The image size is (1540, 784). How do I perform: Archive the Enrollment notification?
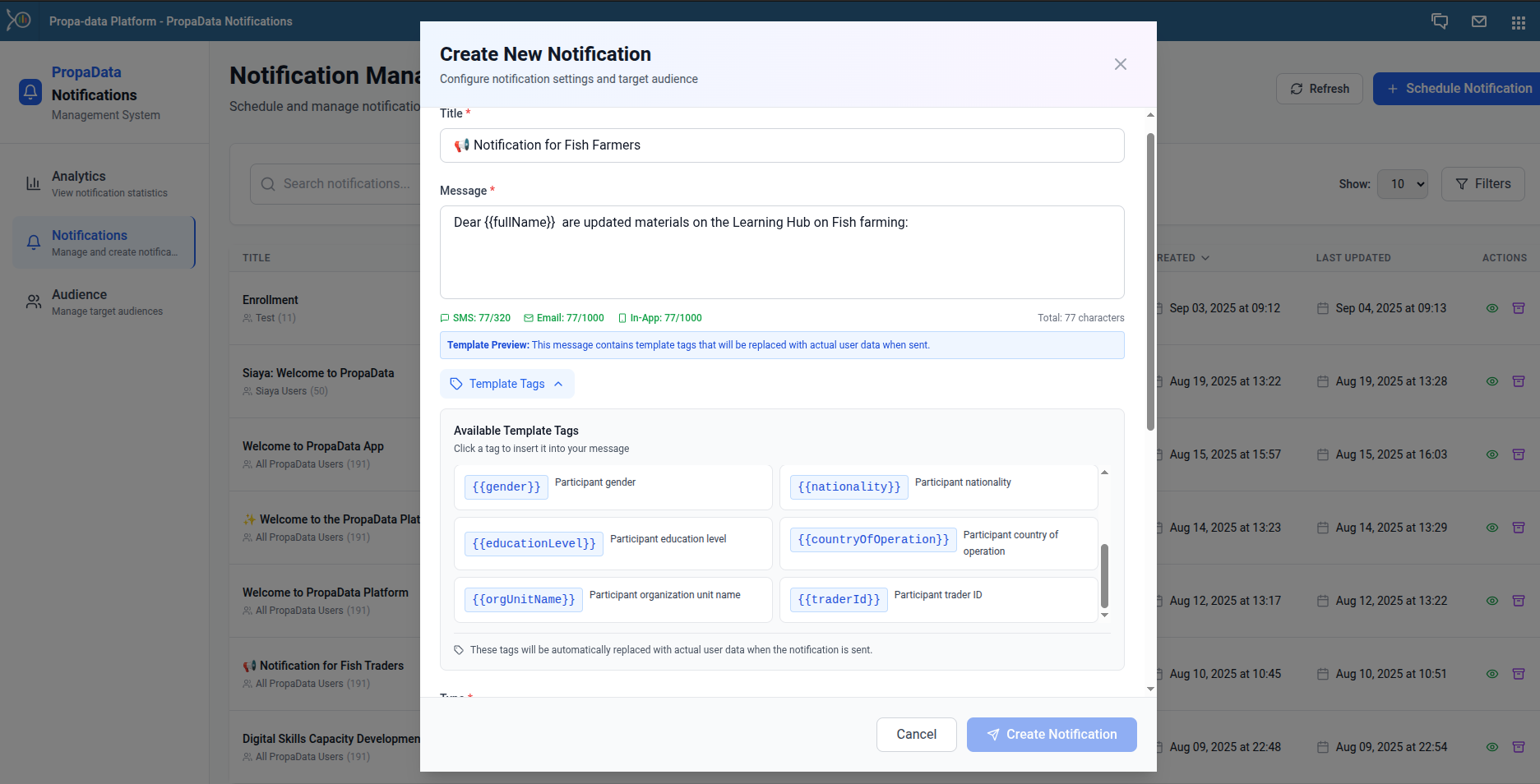tap(1519, 308)
